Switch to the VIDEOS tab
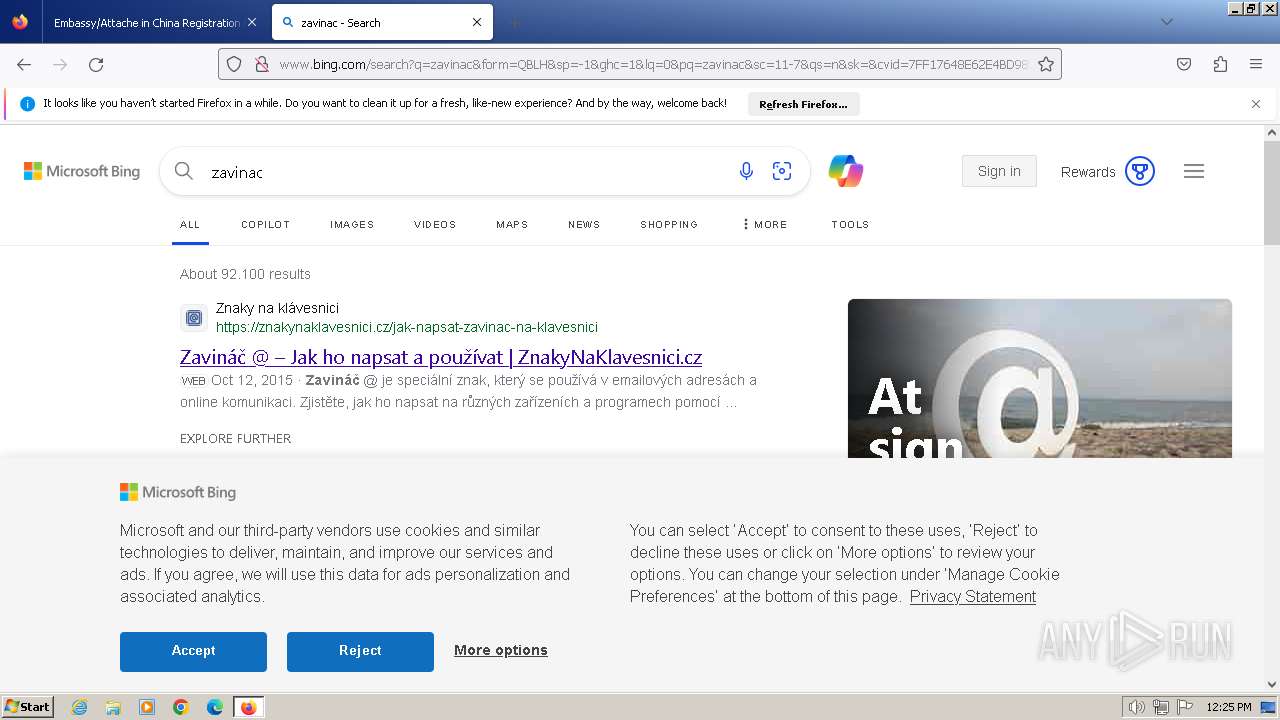Viewport: 1280px width, 720px height. pyautogui.click(x=435, y=224)
